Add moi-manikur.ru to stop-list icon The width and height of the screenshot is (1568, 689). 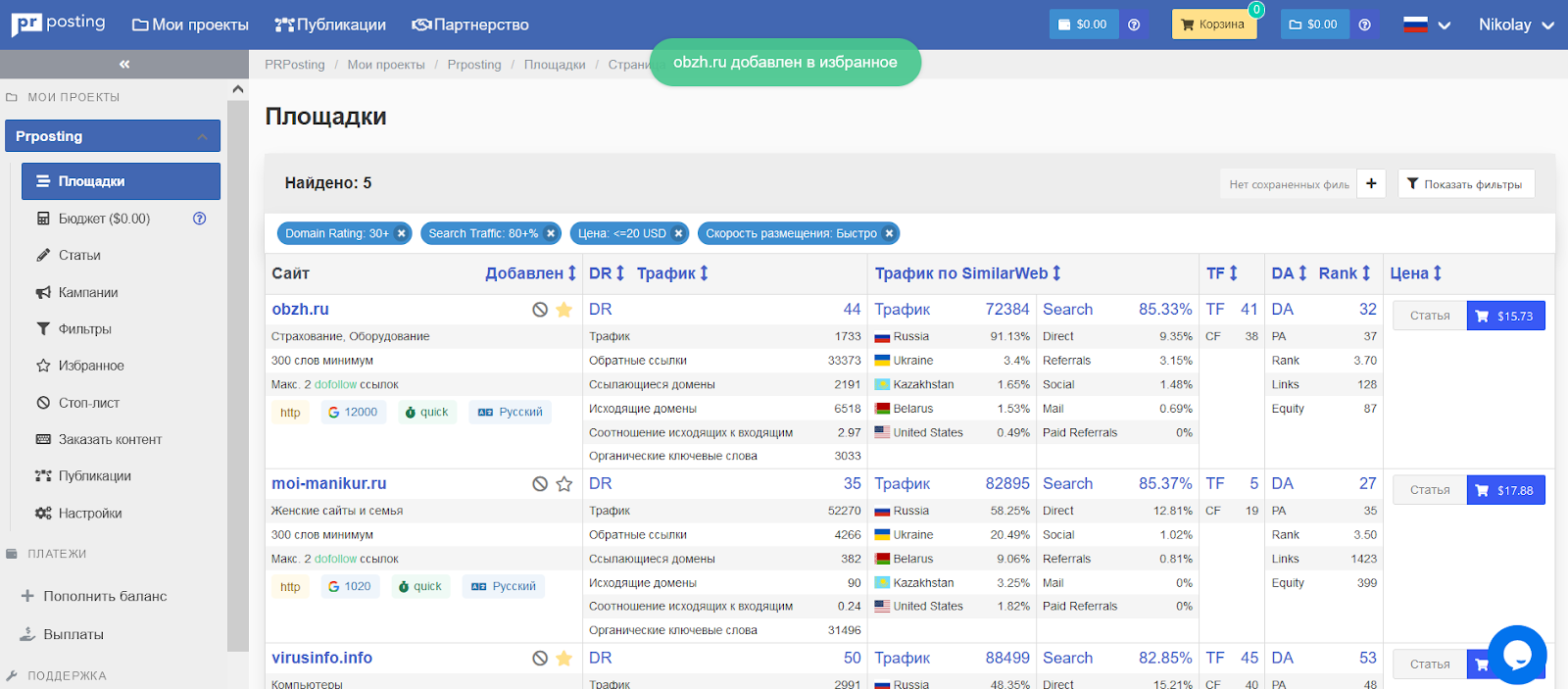(540, 484)
